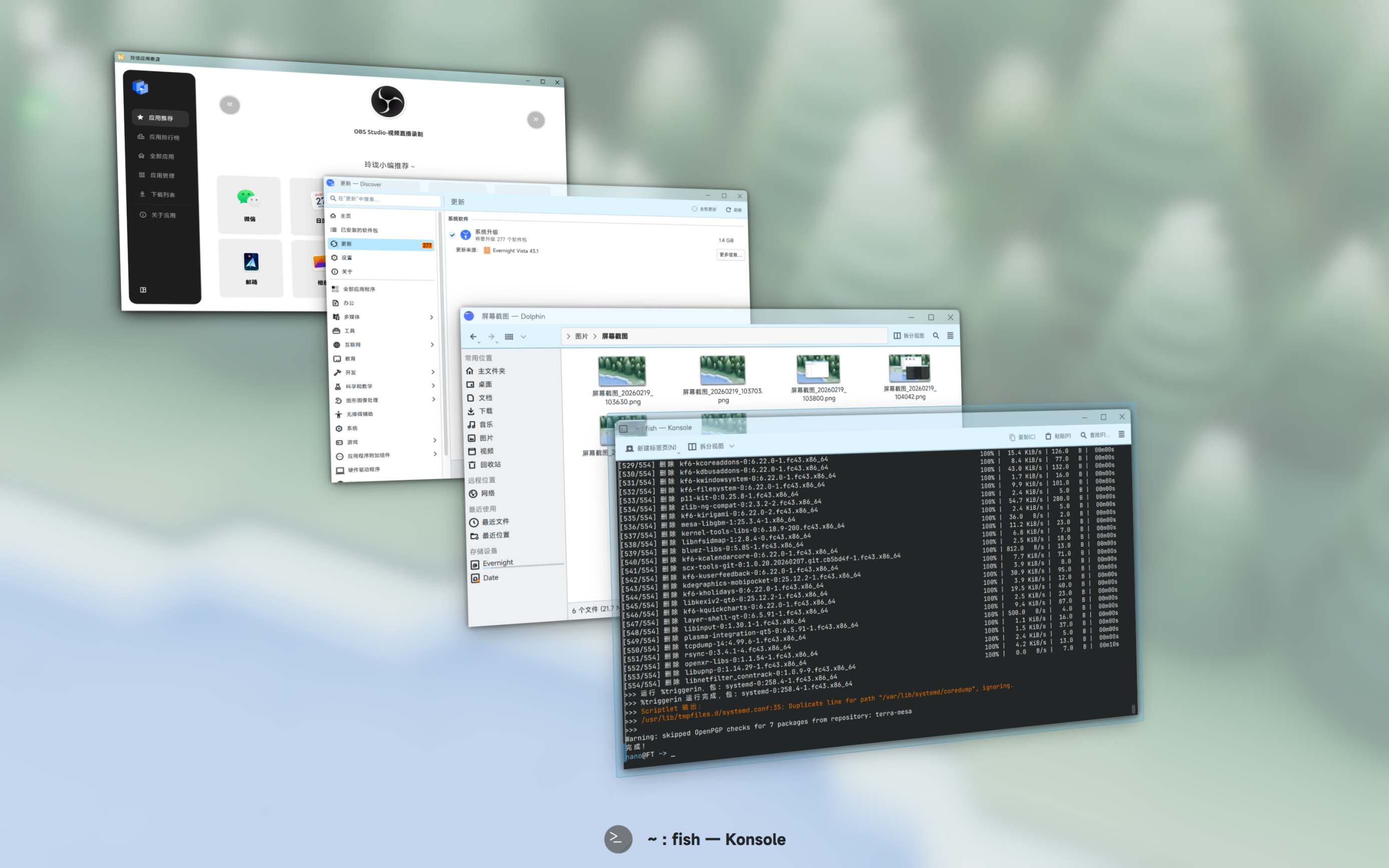The image size is (1389, 868).
Task: Click the Dolphin search magnifier icon
Action: [936, 336]
